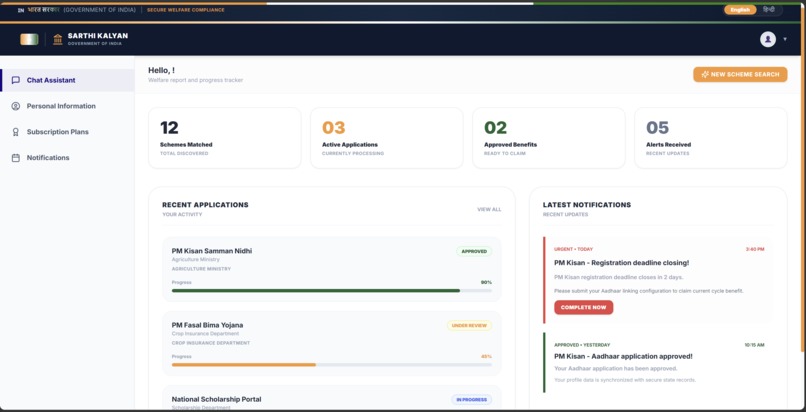Viewport: 806px width, 412px height.
Task: Open Subscription Plans section
Action: point(67,132)
